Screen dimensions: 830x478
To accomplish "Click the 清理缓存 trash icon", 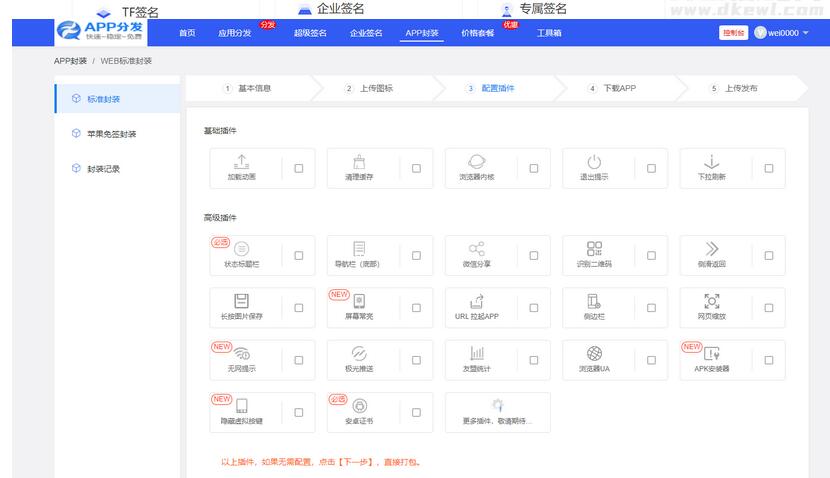I will [x=359, y=162].
